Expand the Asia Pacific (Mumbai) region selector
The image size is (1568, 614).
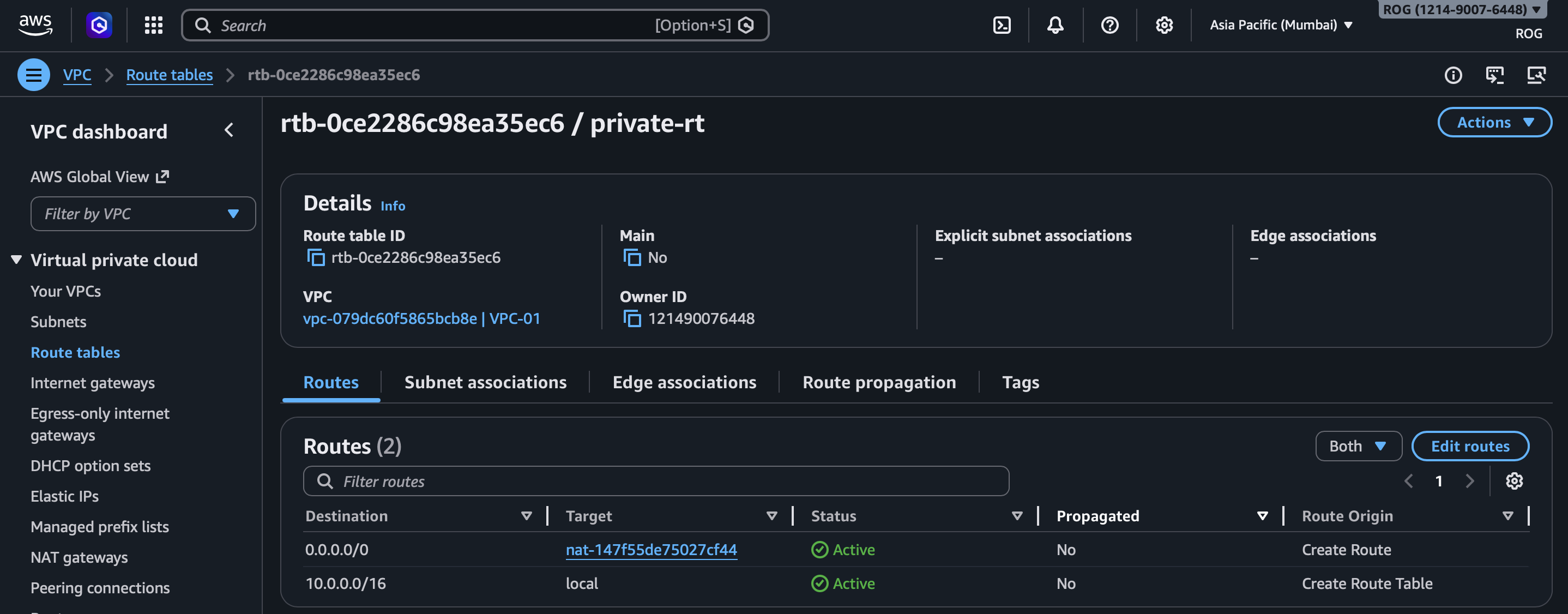[1281, 25]
